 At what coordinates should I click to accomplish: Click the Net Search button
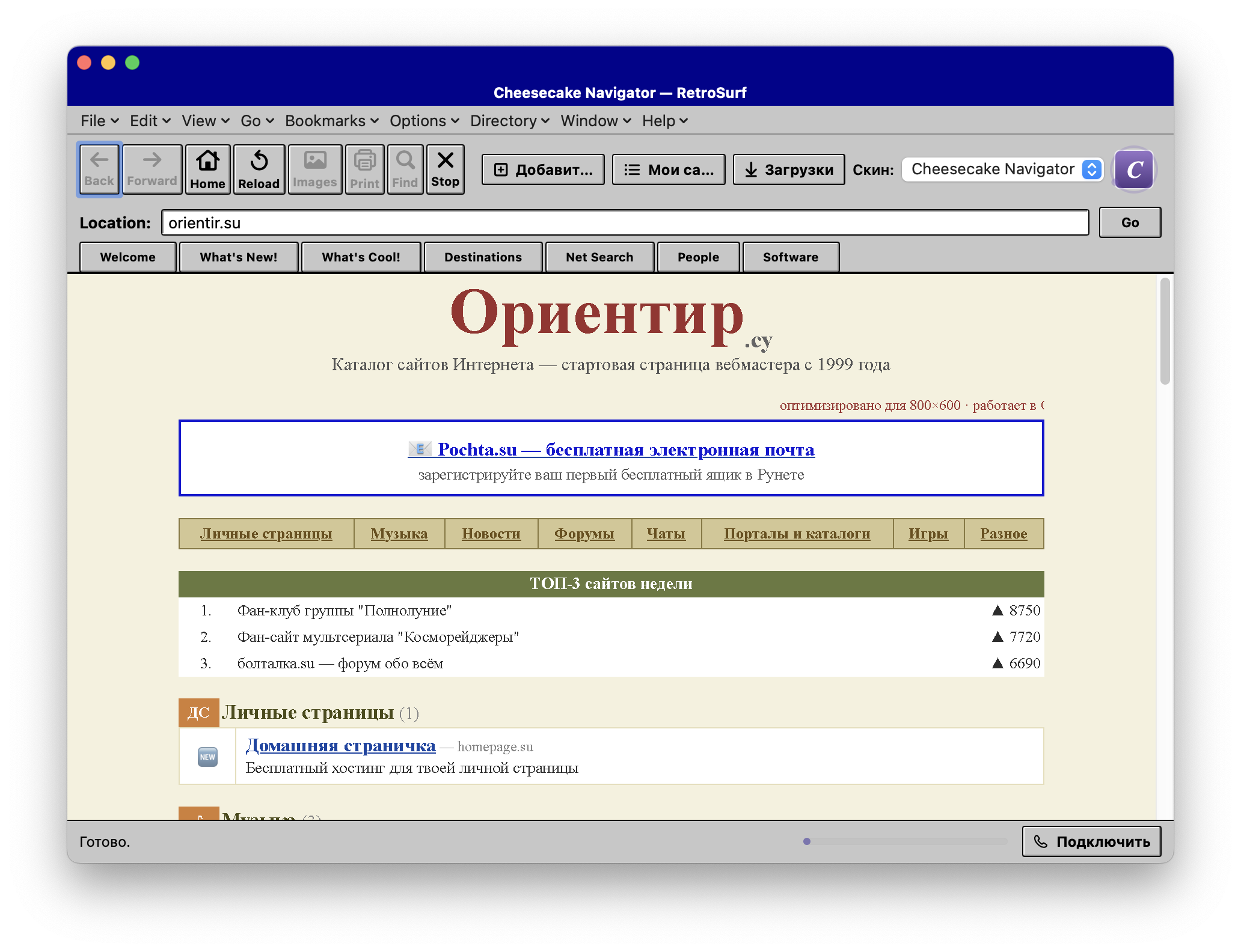[x=599, y=257]
